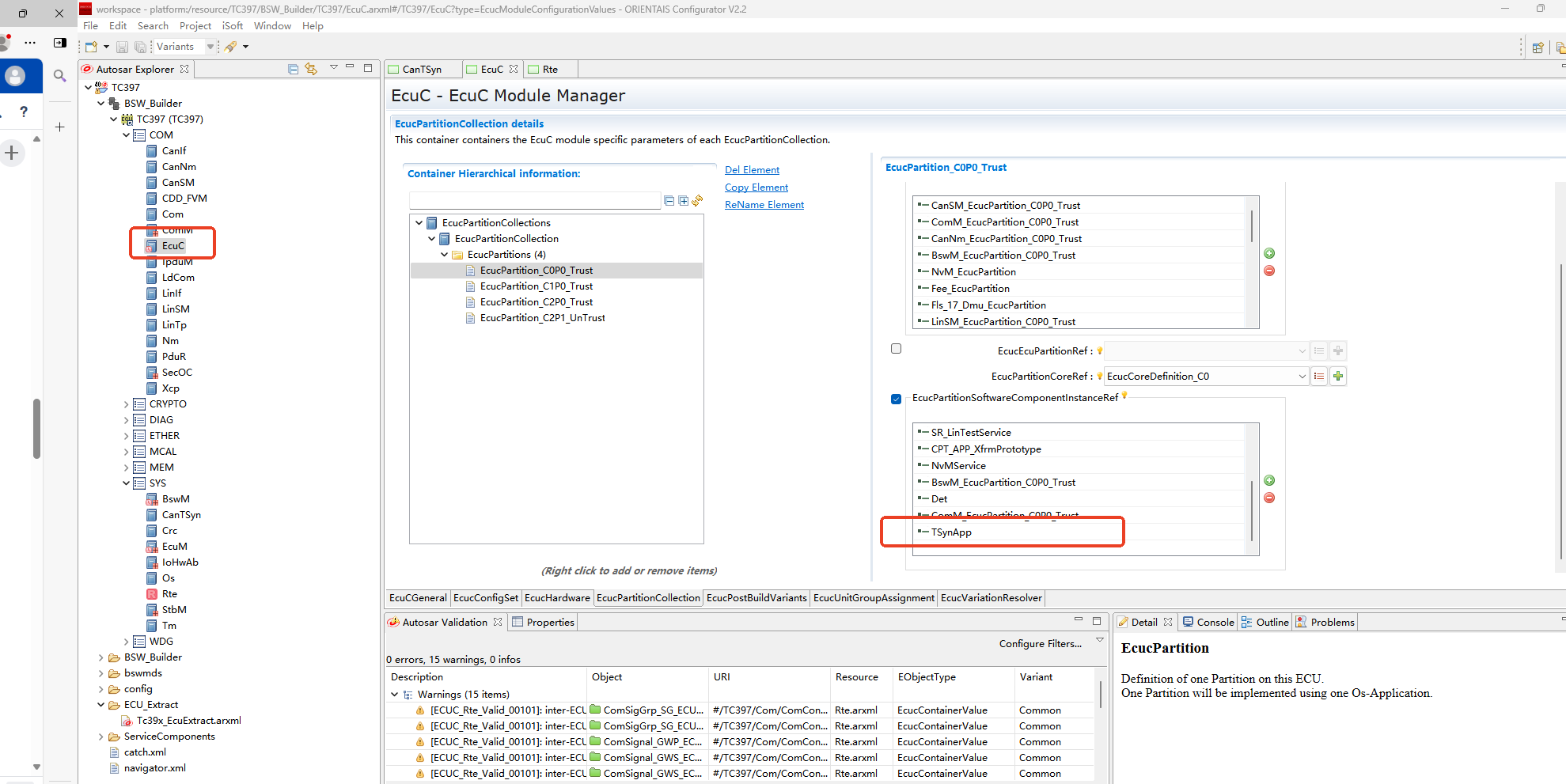
Task: Click green plus next to EcucPartitionCoreRef
Action: (x=1338, y=376)
